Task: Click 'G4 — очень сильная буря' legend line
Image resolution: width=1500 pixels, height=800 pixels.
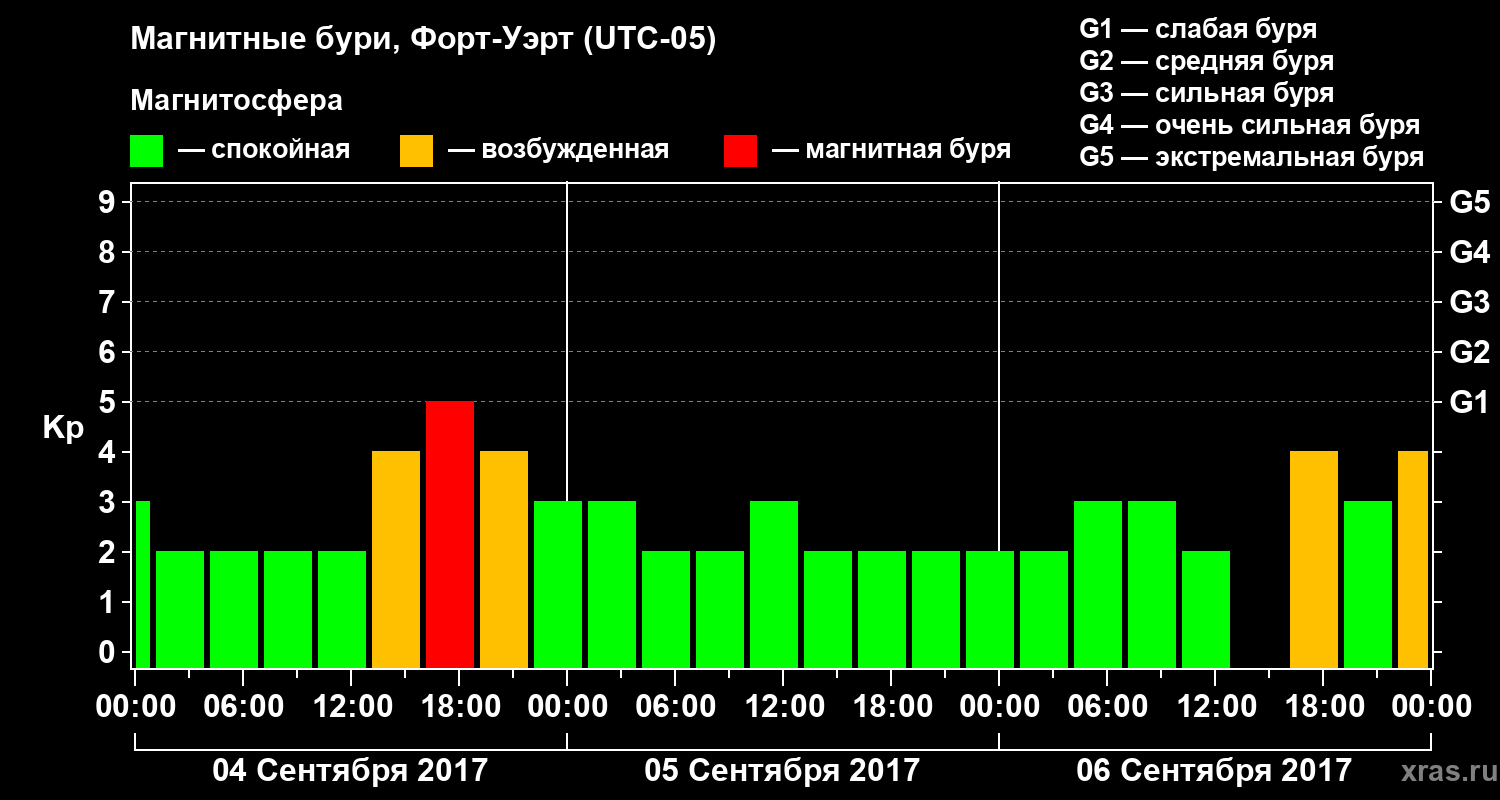Action: pos(1250,125)
